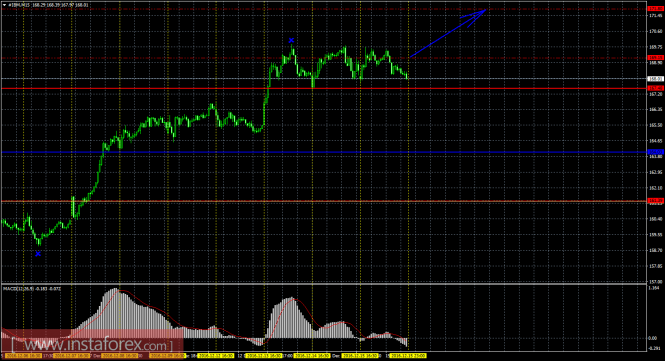Click the 2016.12.12 16:30 date marker

click(216, 355)
